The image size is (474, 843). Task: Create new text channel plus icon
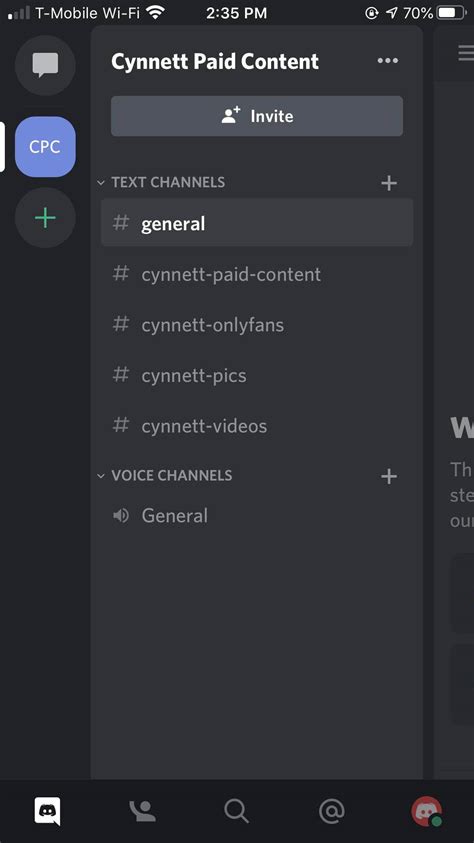click(x=389, y=183)
